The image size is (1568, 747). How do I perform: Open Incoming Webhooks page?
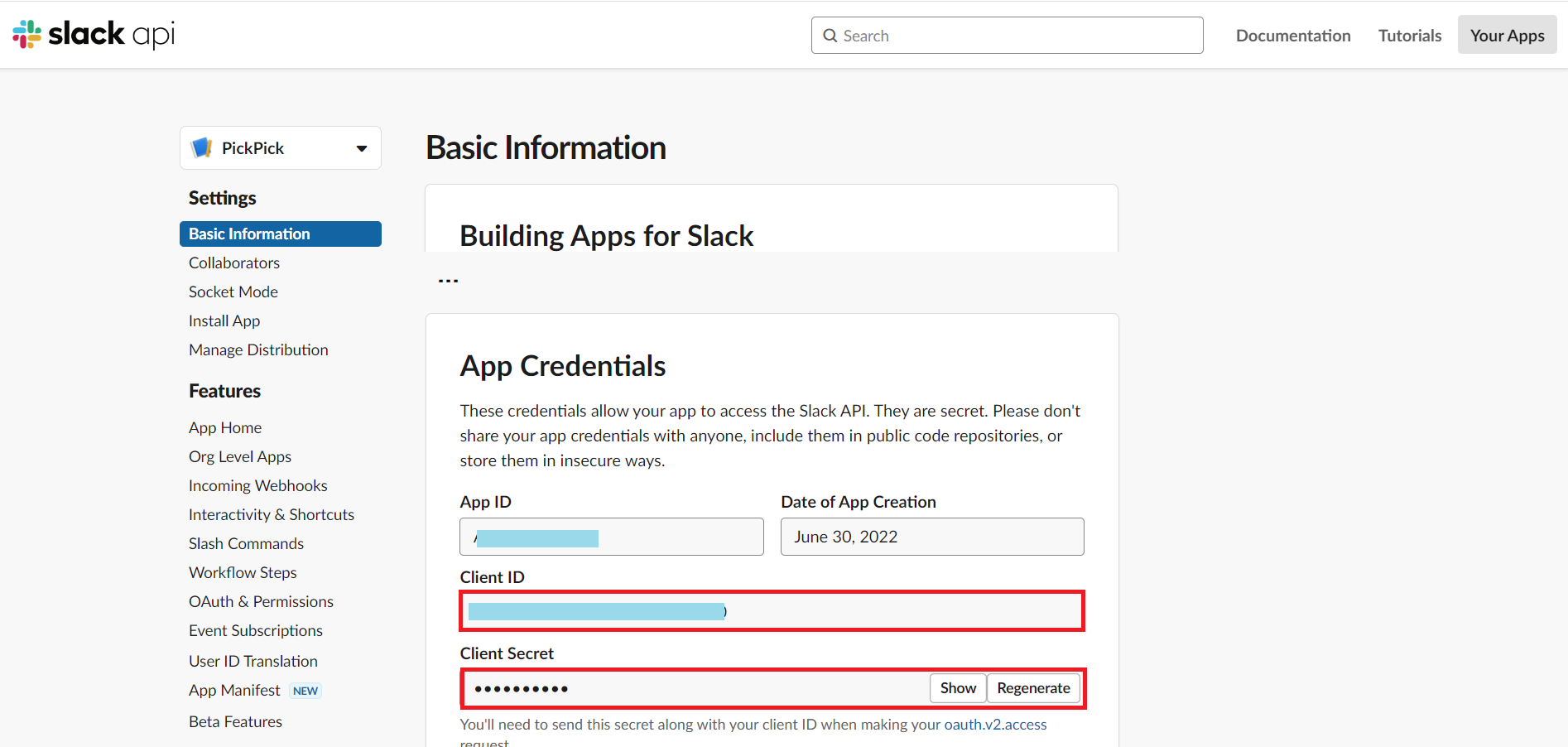coord(258,485)
